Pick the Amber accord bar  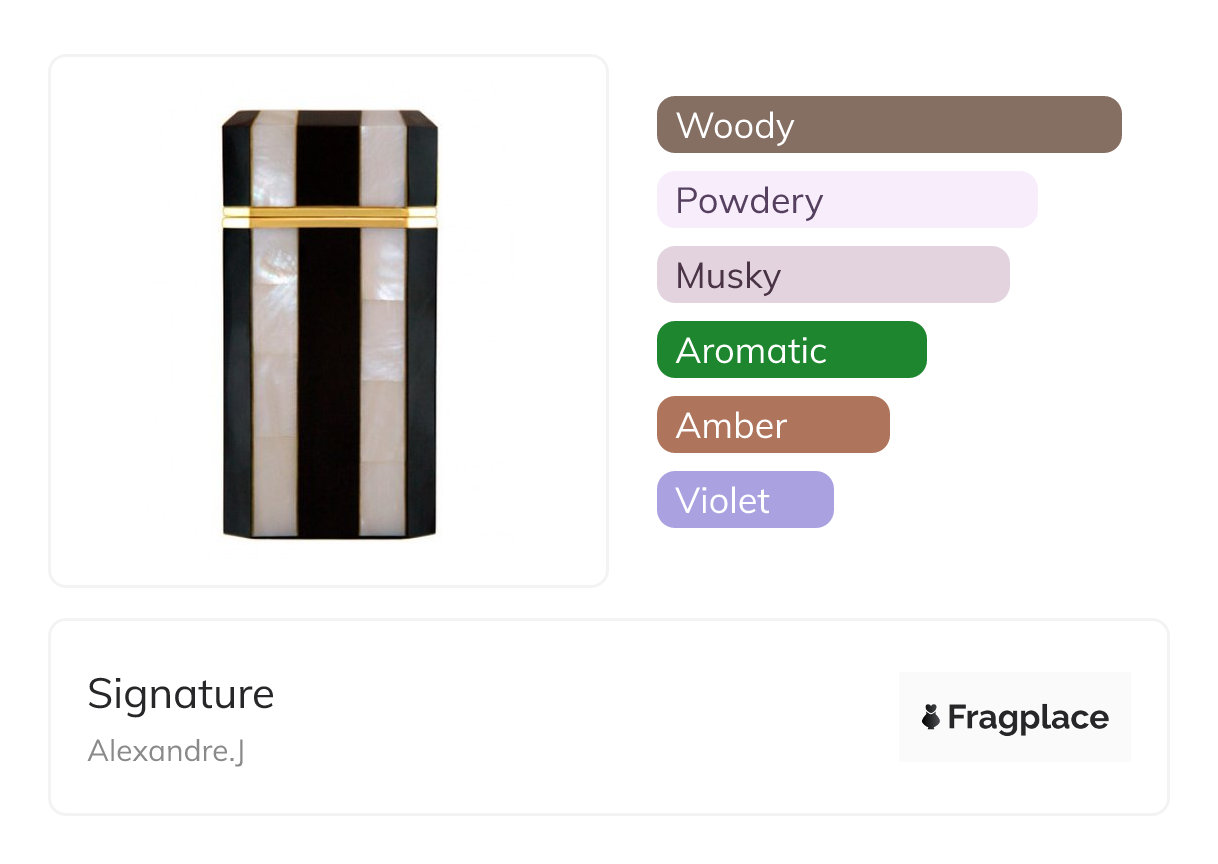773,425
